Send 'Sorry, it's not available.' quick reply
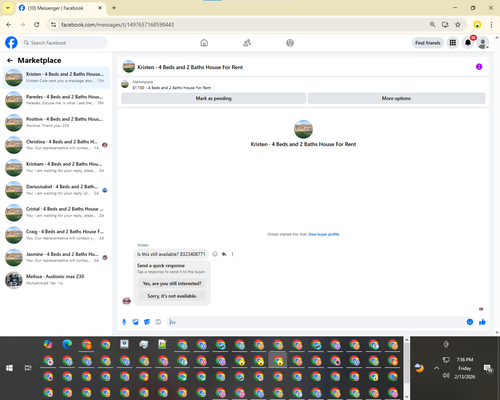The height and width of the screenshot is (400, 500). click(172, 296)
